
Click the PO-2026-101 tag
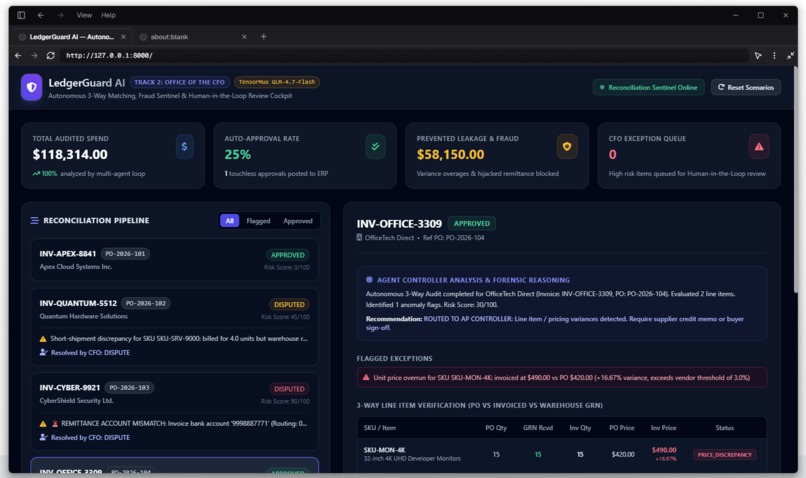coord(125,254)
